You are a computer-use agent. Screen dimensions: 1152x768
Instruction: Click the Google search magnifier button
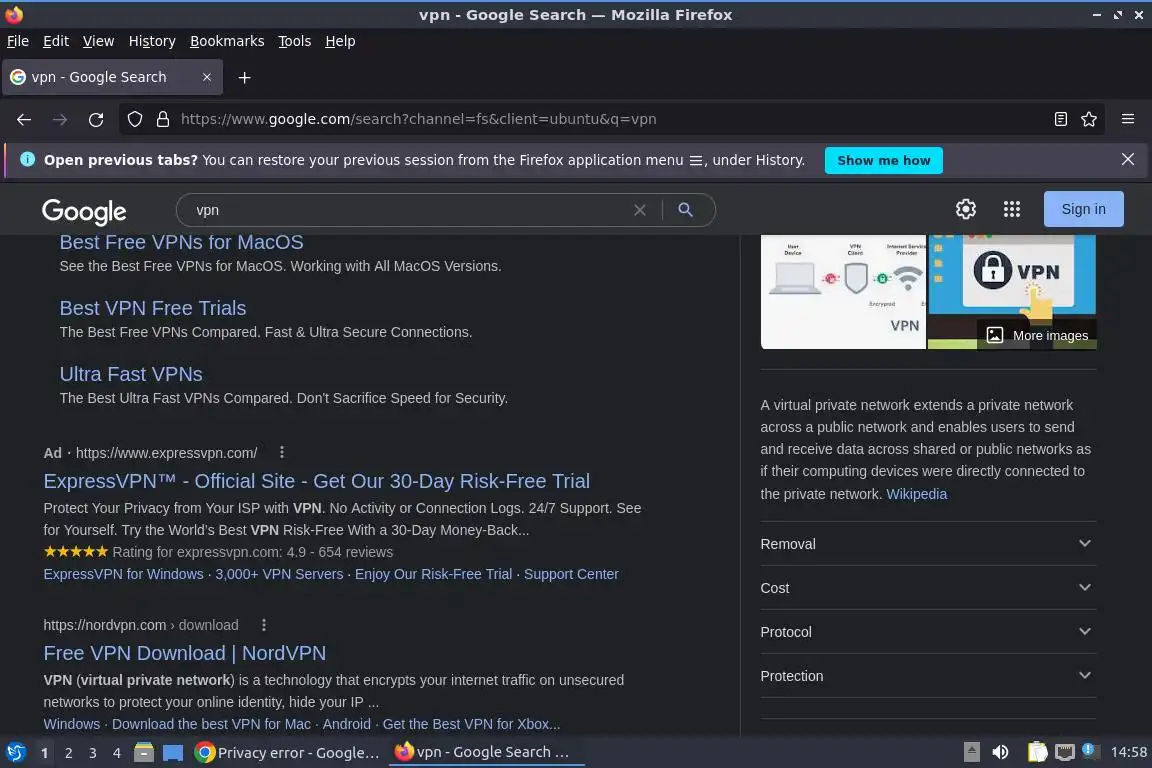click(x=685, y=210)
